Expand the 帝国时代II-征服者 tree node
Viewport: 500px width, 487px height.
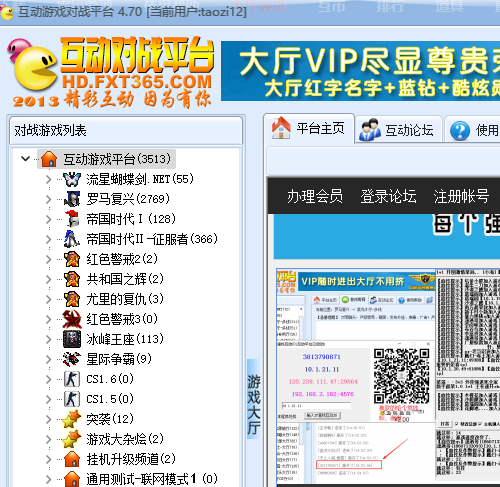pyautogui.click(x=49, y=239)
